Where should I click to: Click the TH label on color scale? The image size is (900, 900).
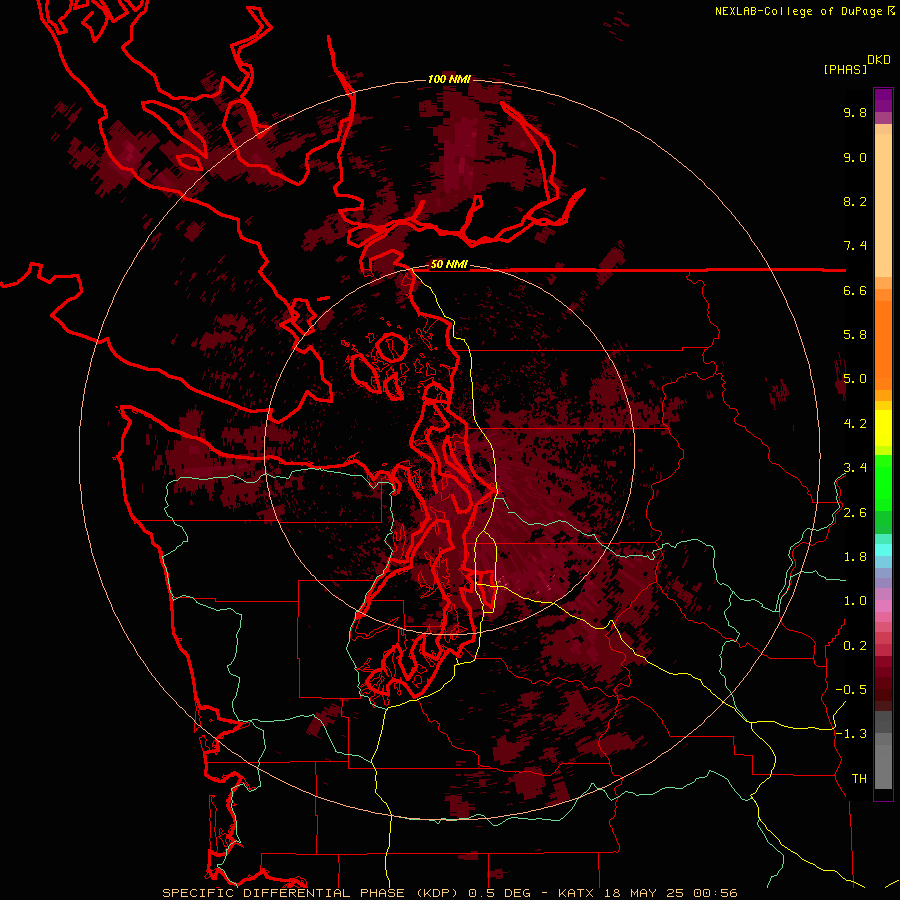pos(859,779)
